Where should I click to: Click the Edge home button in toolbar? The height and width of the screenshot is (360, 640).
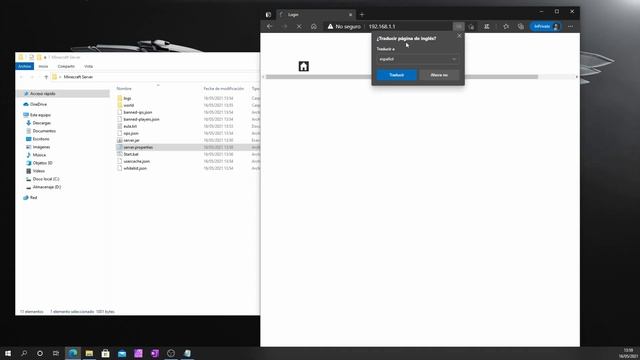(x=313, y=27)
